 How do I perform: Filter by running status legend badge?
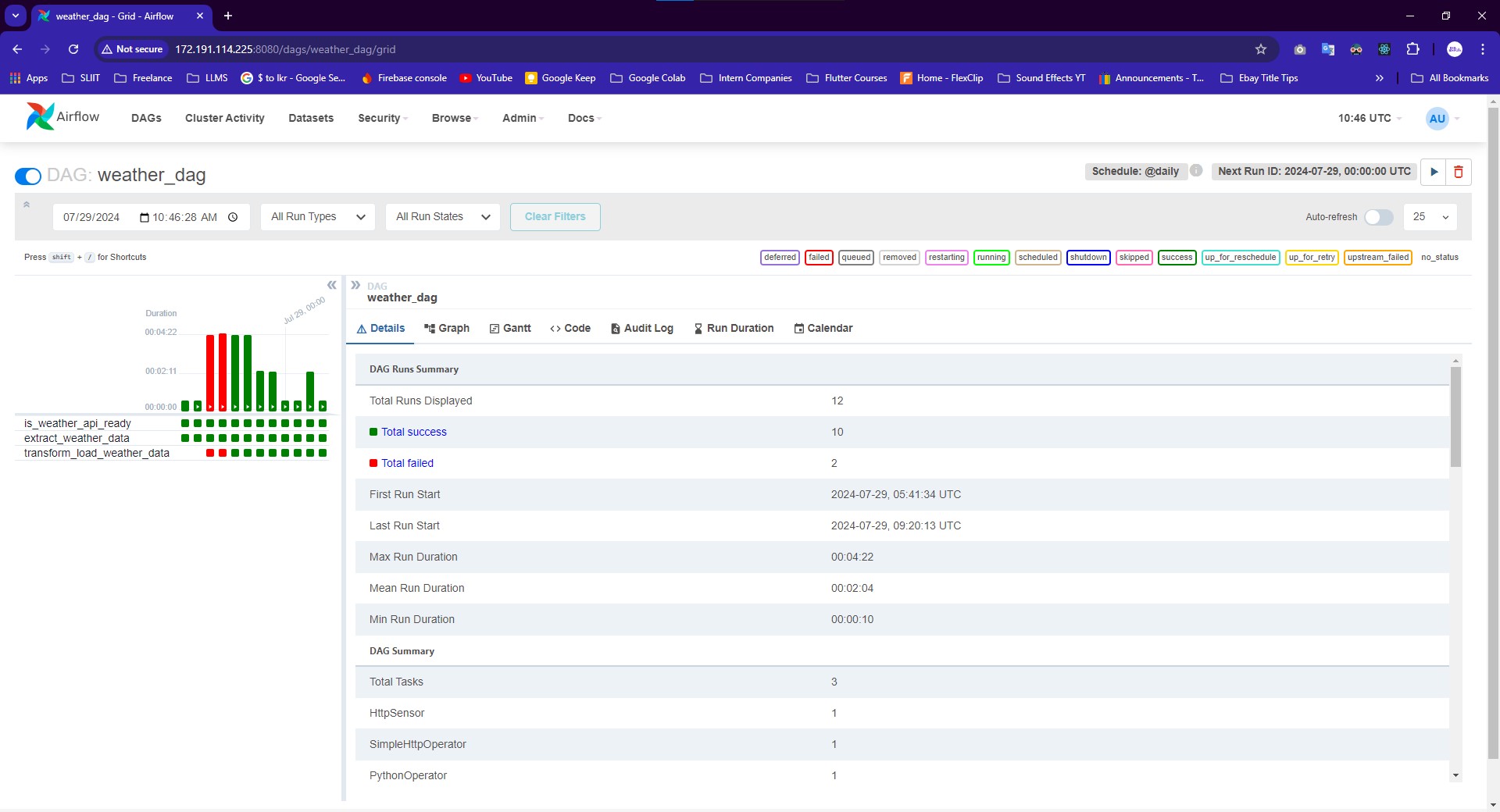click(991, 257)
